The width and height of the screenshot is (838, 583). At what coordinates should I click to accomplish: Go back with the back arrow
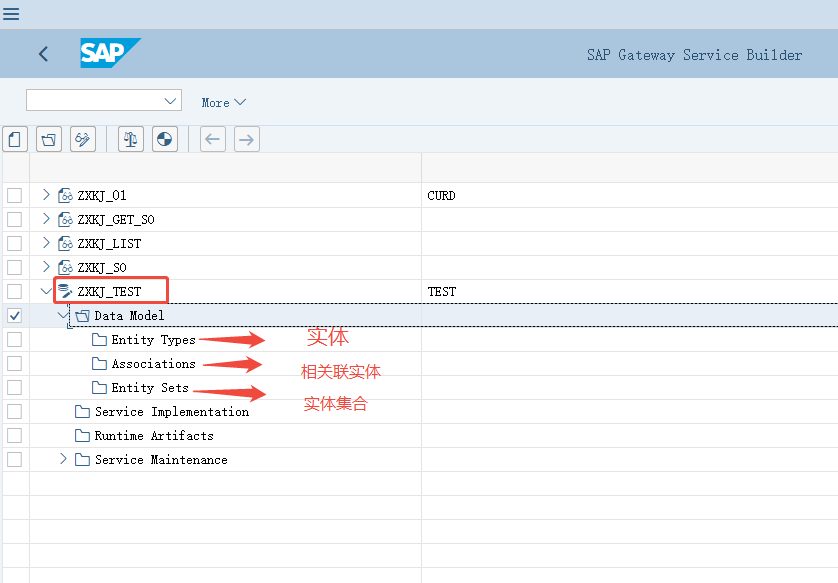click(44, 53)
